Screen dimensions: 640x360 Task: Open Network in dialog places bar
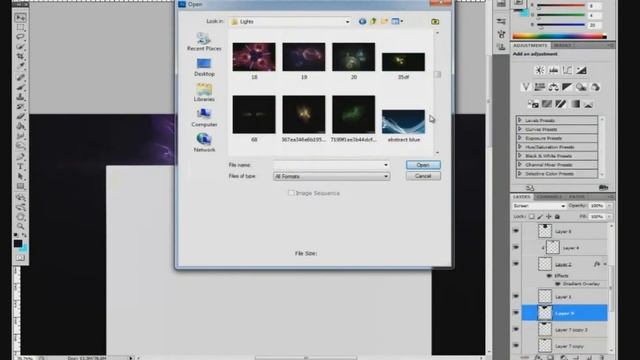pos(204,143)
